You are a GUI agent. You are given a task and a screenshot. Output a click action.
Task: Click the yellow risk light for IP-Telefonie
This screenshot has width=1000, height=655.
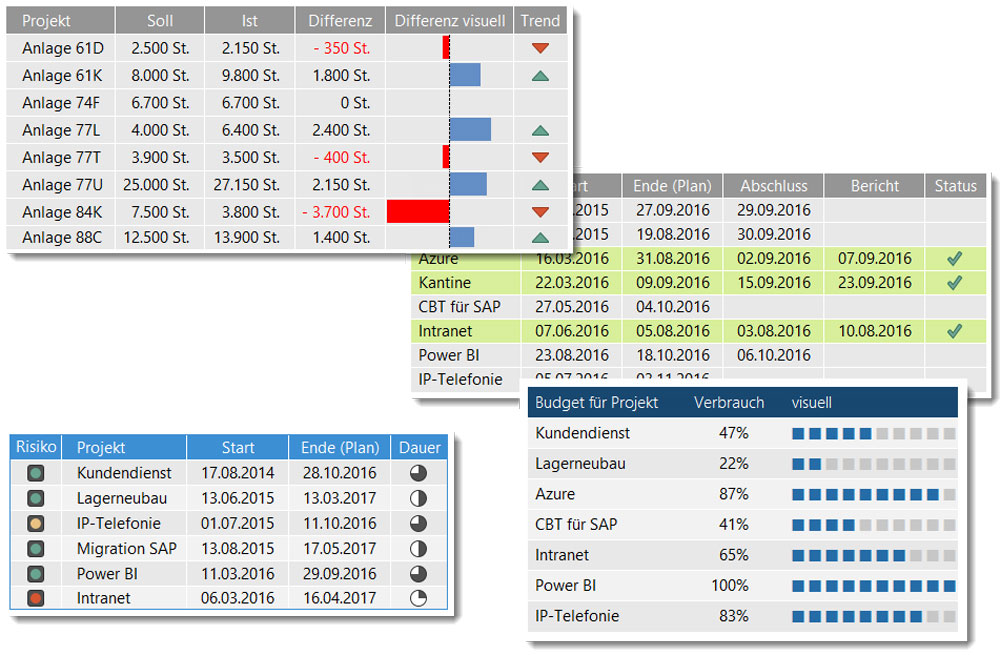36,523
